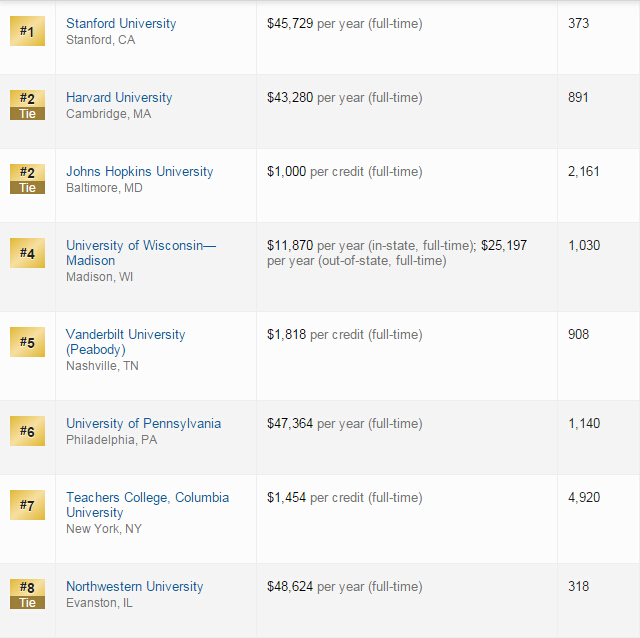The image size is (640, 638).
Task: Click the #1 gold rank badge
Action: (27, 31)
